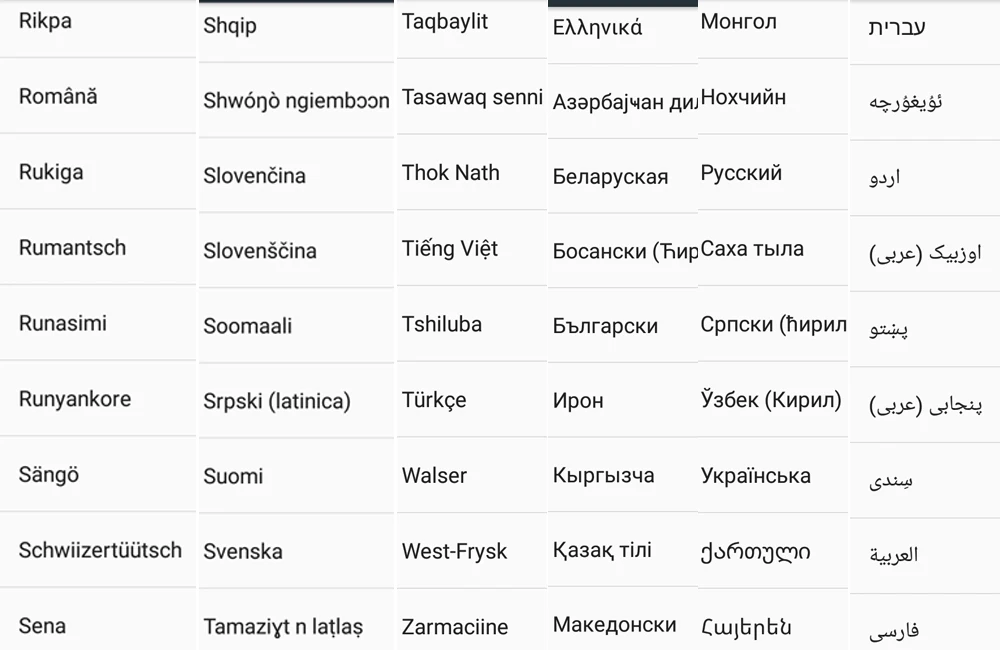Select Slovenčina from the list

tap(297, 175)
